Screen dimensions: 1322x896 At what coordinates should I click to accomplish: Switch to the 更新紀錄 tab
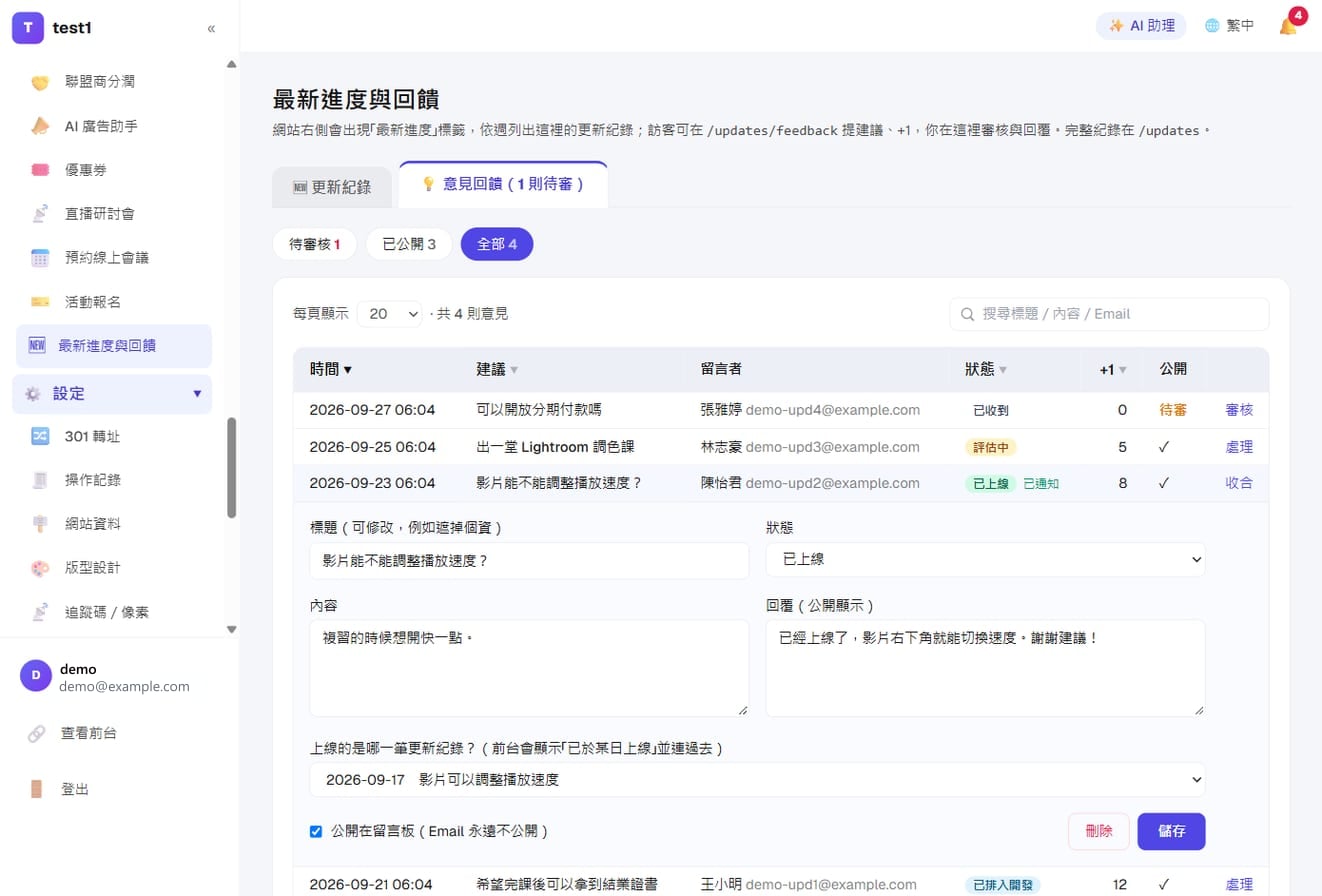click(332, 187)
